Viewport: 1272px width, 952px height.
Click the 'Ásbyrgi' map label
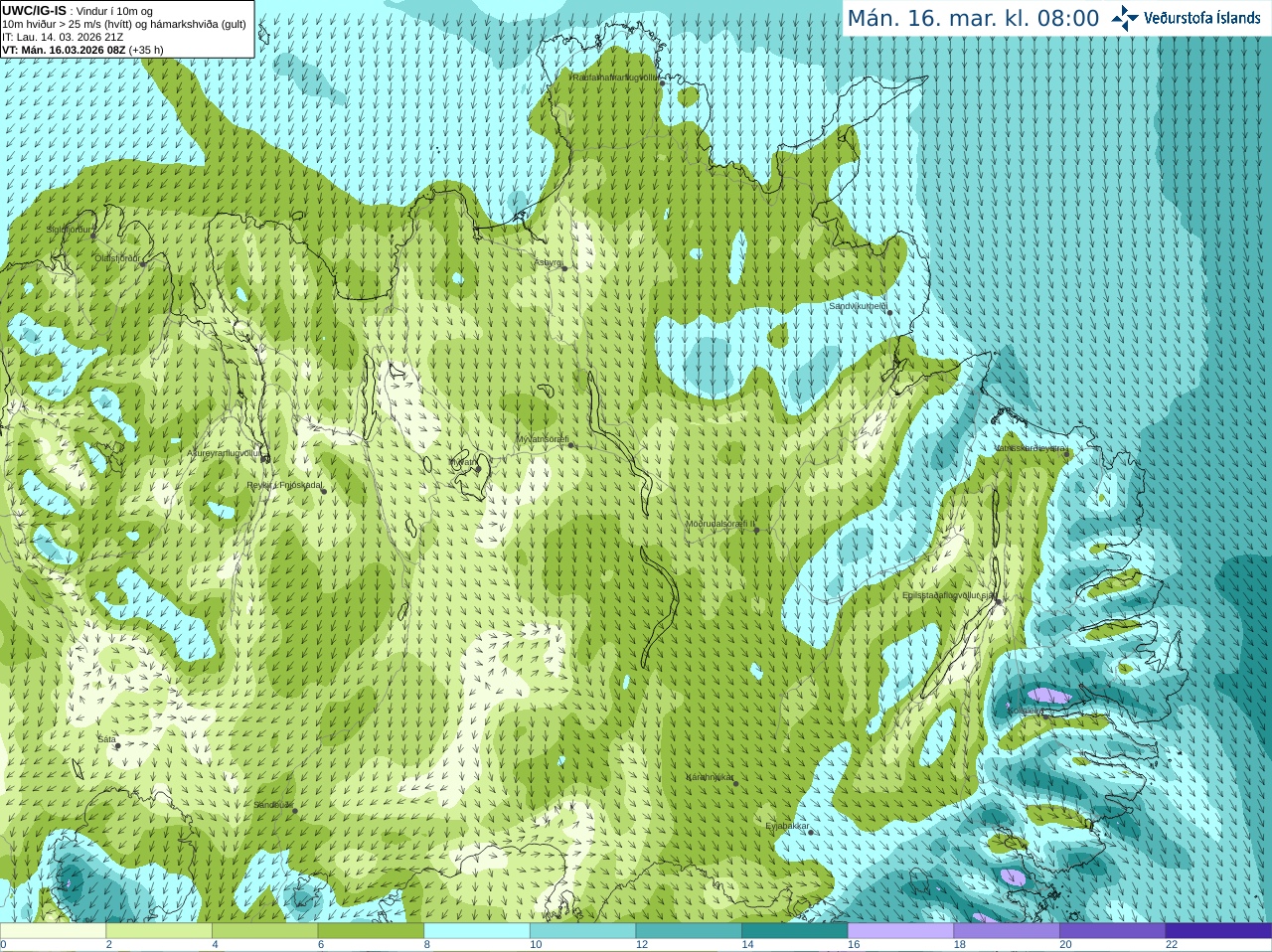pos(549,263)
